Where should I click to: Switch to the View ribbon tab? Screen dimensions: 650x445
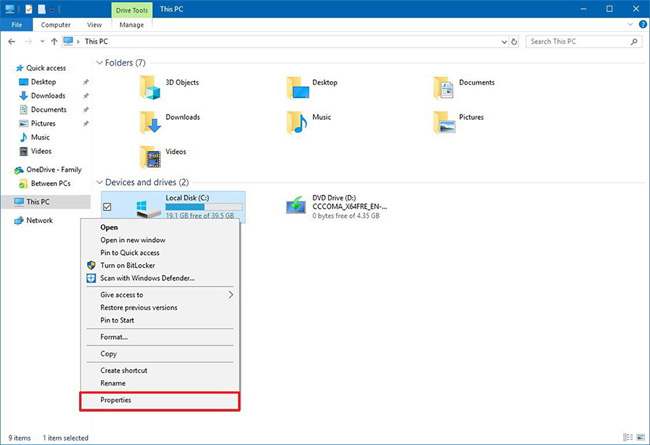(x=94, y=25)
